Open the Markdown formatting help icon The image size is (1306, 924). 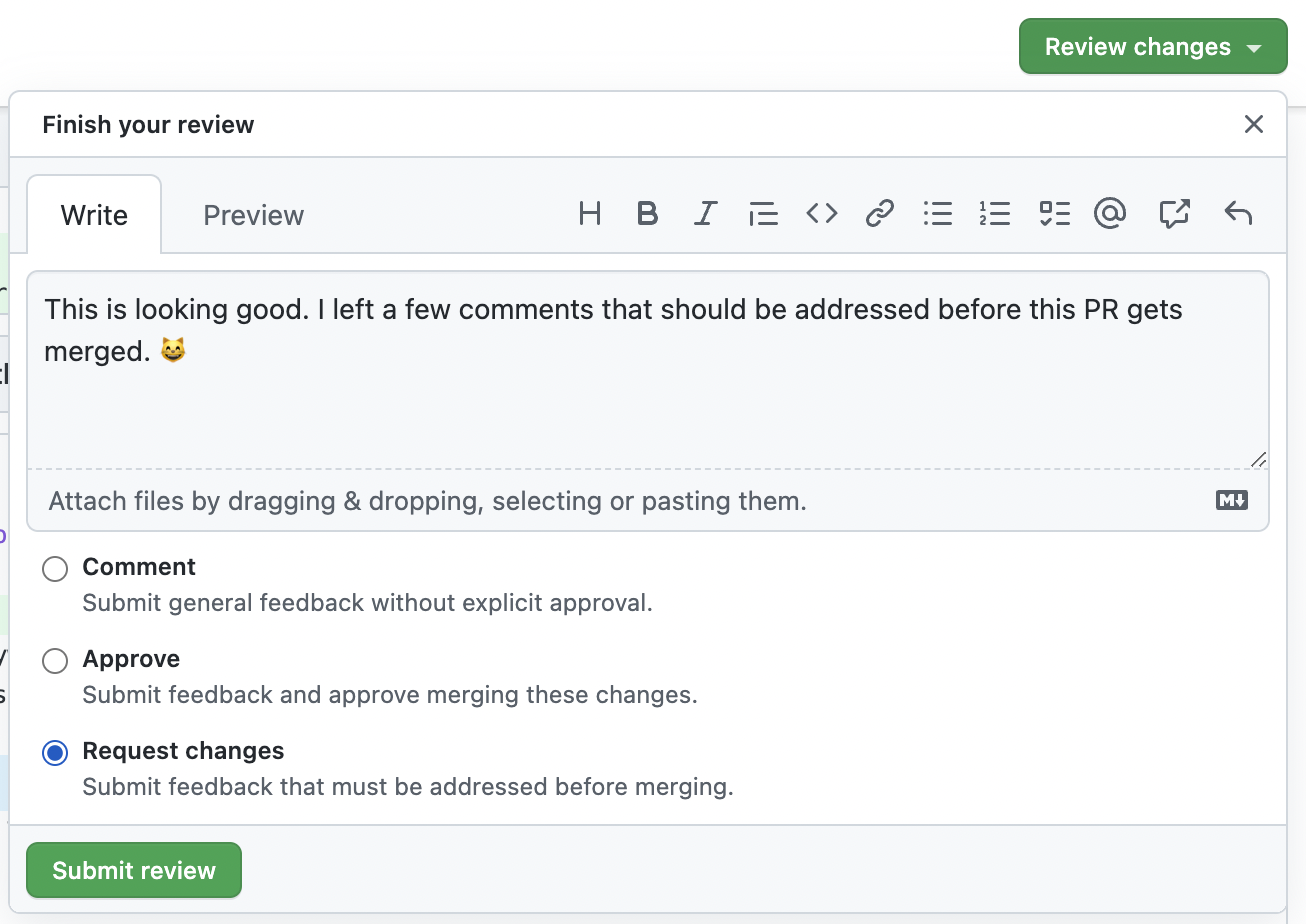click(1231, 500)
